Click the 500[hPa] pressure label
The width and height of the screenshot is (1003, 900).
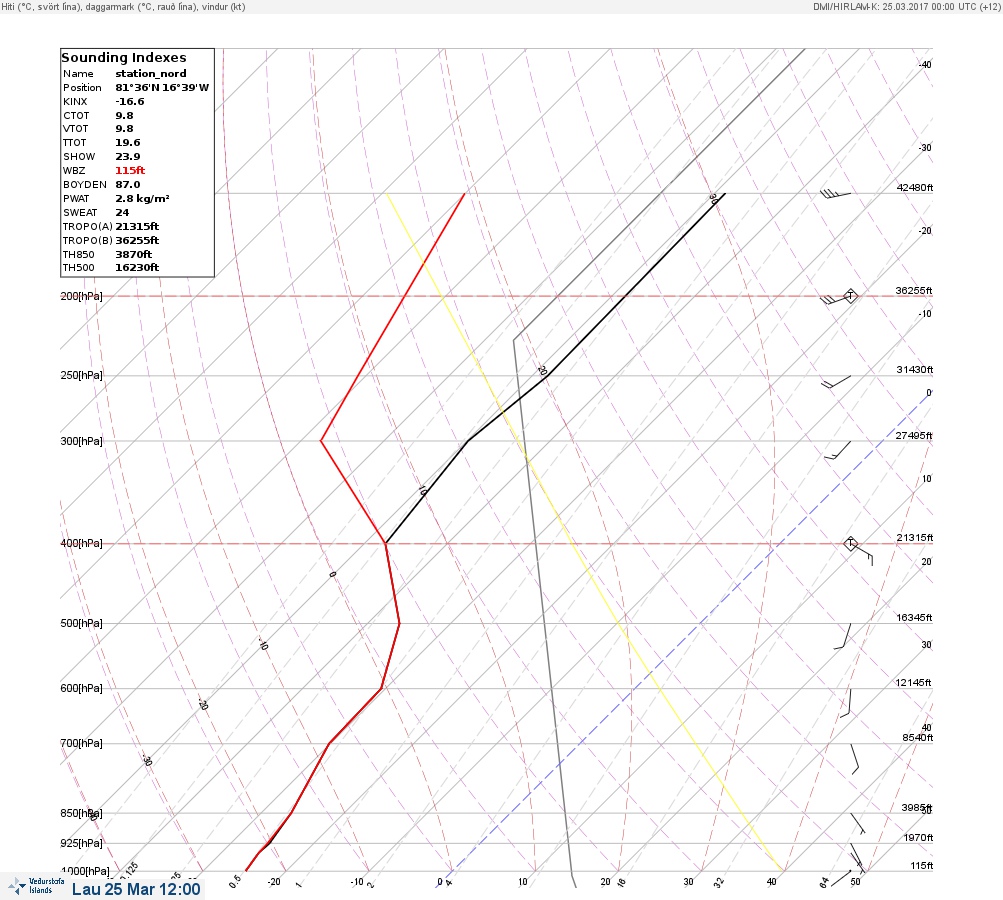click(81, 623)
